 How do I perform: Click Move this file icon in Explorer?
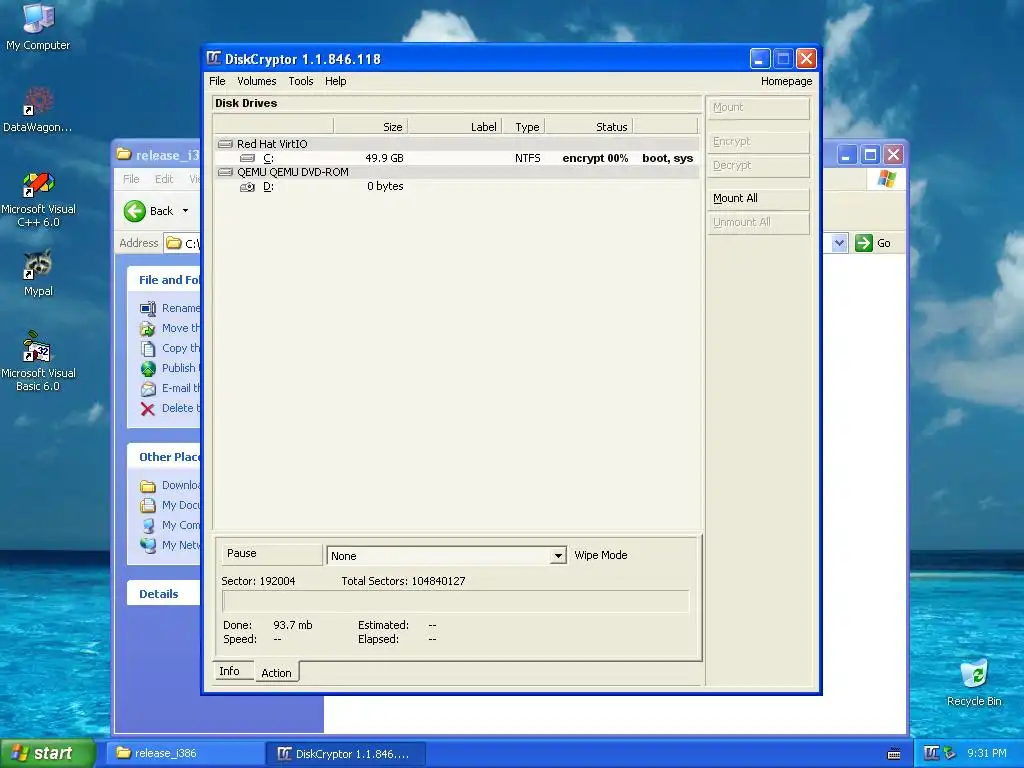click(148, 328)
